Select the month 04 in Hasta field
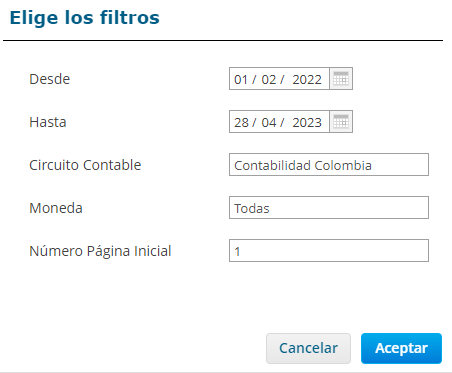This screenshot has width=452, height=373. pos(269,122)
